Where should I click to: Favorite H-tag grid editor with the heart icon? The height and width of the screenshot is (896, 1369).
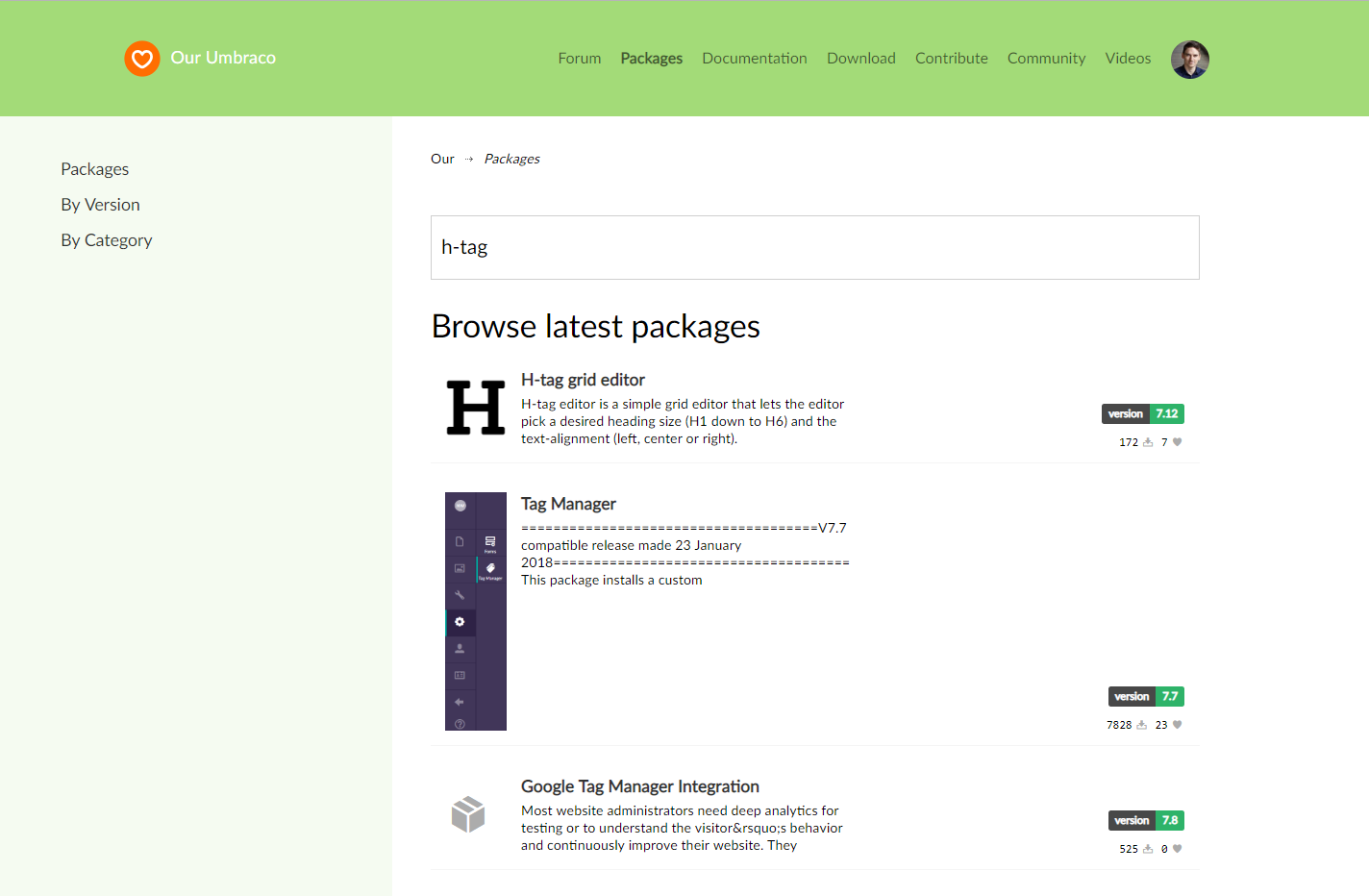tap(1177, 441)
